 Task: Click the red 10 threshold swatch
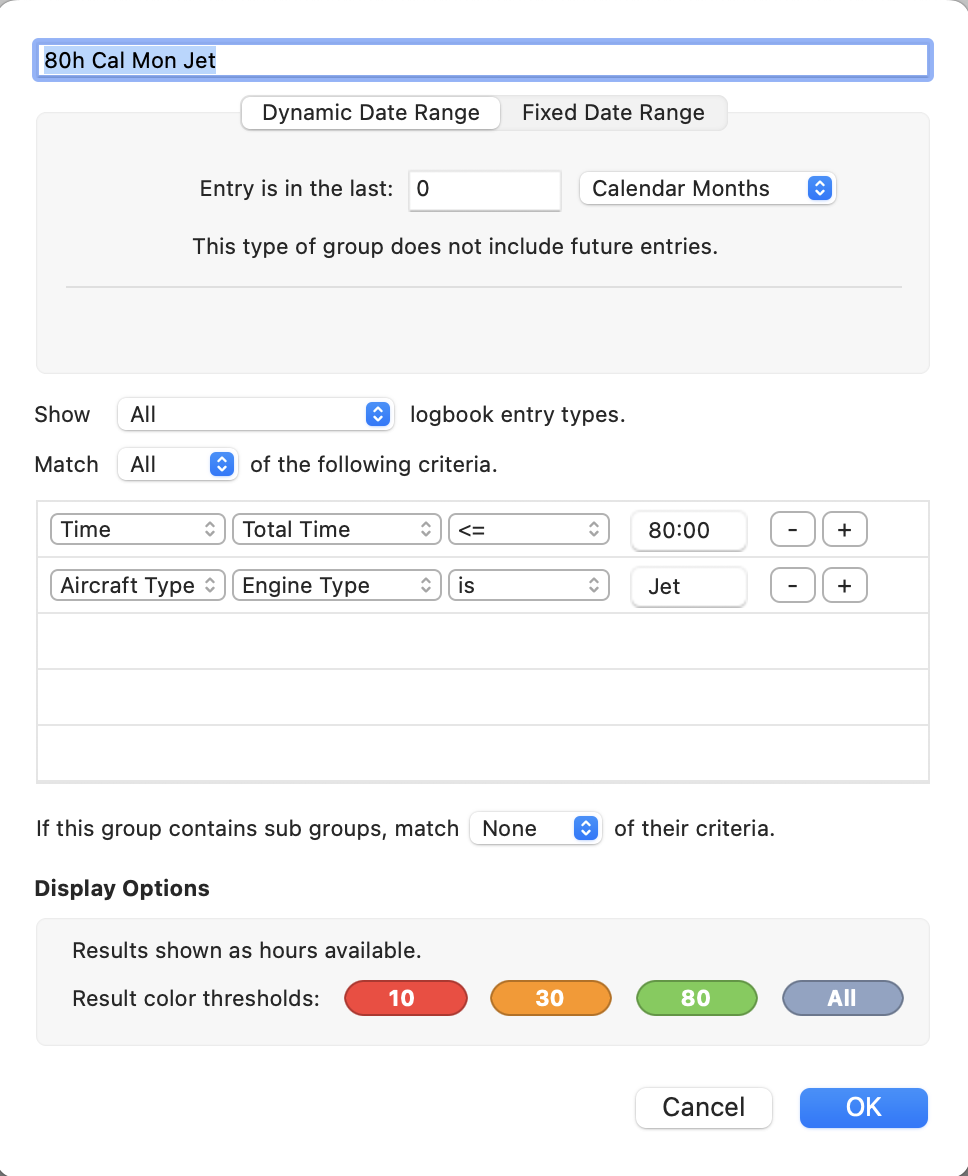(406, 998)
